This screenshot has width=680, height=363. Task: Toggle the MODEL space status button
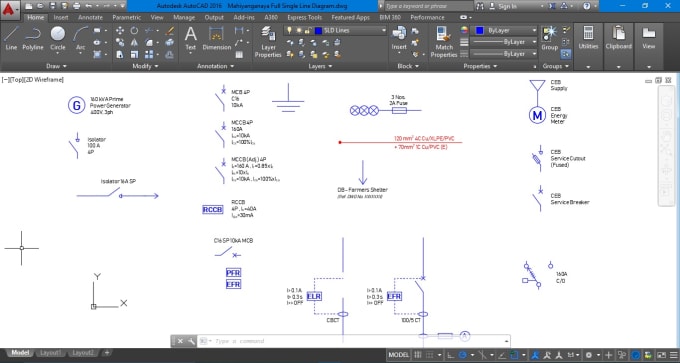pos(399,355)
